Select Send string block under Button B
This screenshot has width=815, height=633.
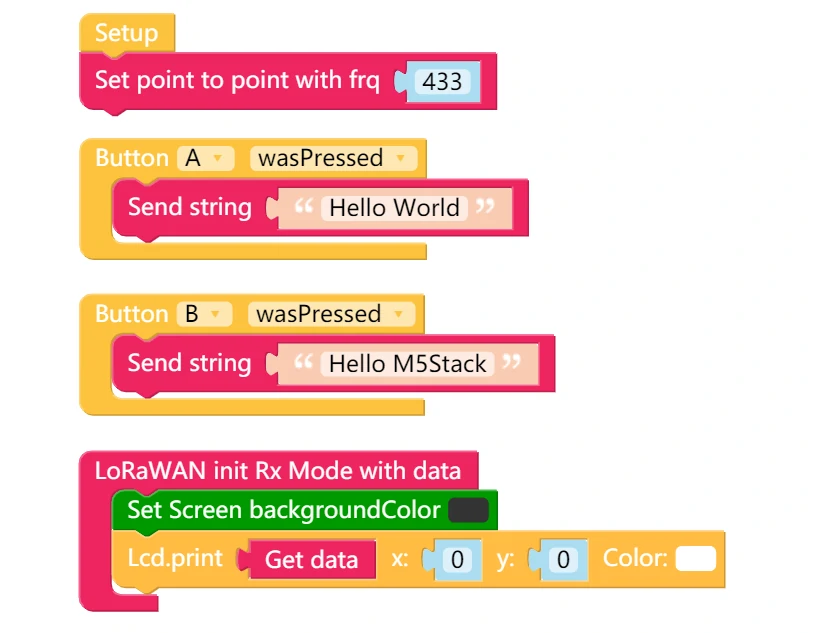coord(190,363)
